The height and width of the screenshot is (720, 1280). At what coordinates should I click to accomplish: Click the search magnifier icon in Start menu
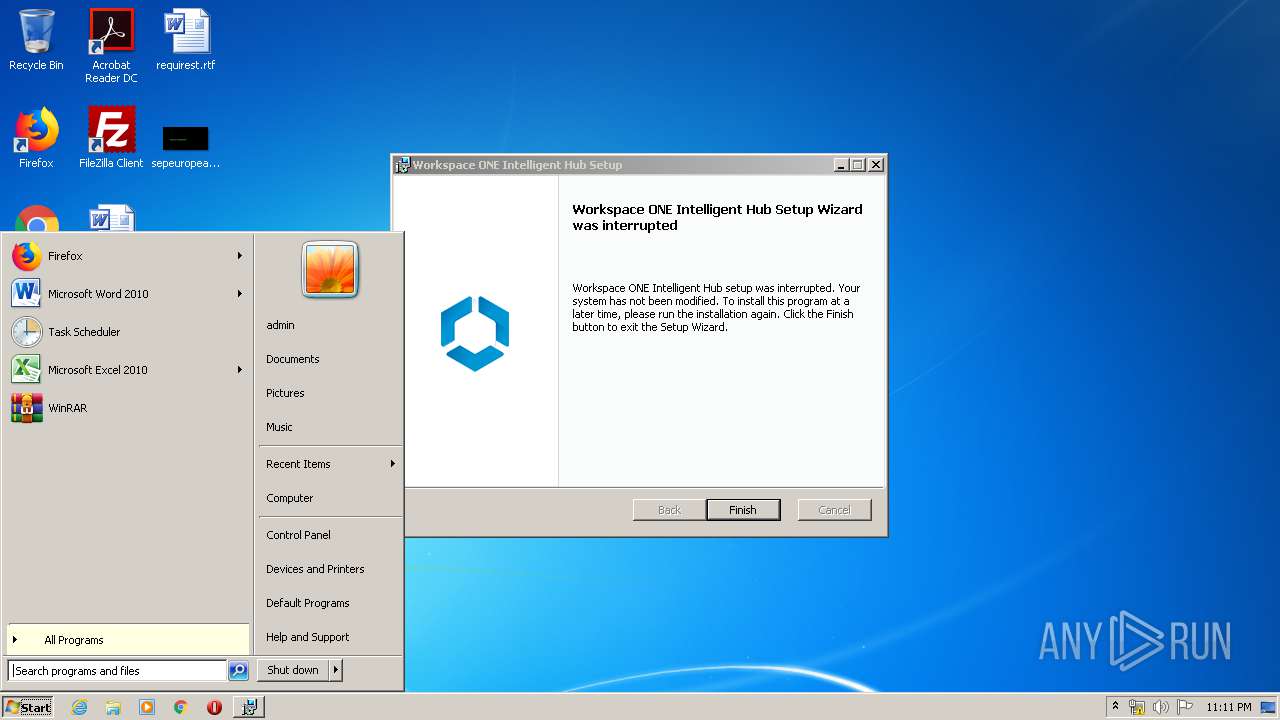coord(238,671)
